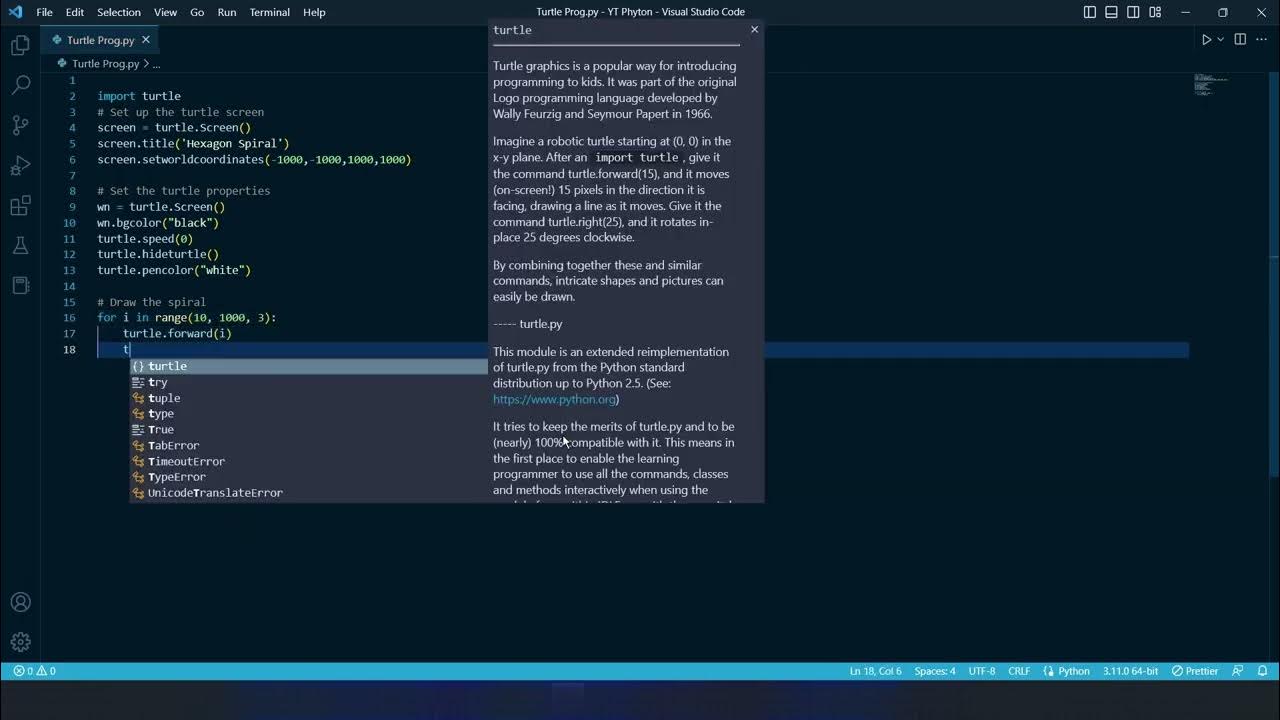Open the Run and Debug view

pyautogui.click(x=20, y=165)
